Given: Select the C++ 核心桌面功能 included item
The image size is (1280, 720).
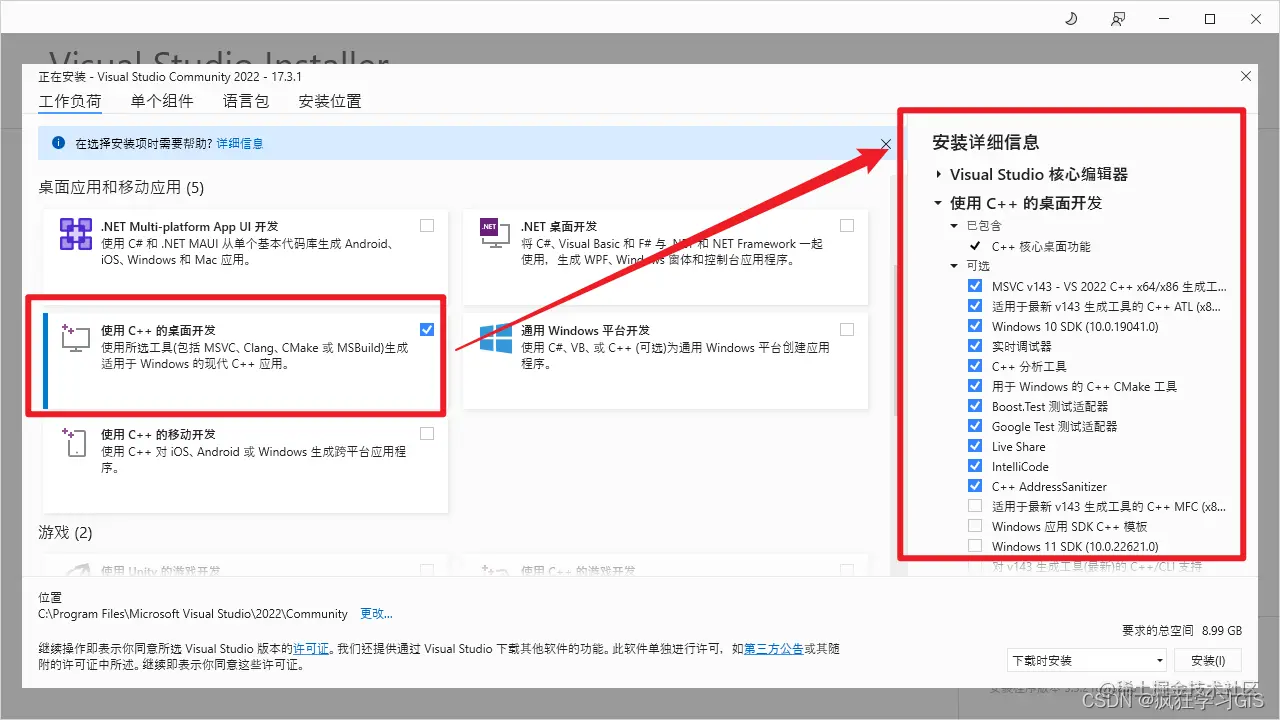Looking at the screenshot, I should [1040, 246].
